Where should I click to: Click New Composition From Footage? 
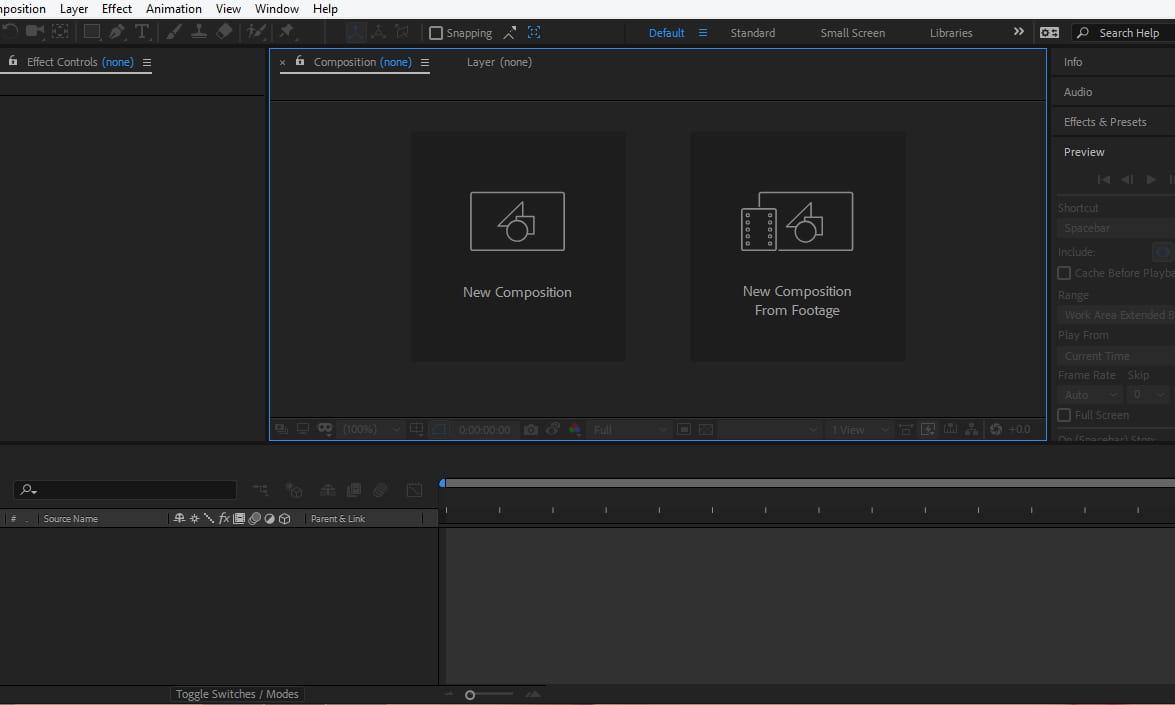(797, 246)
